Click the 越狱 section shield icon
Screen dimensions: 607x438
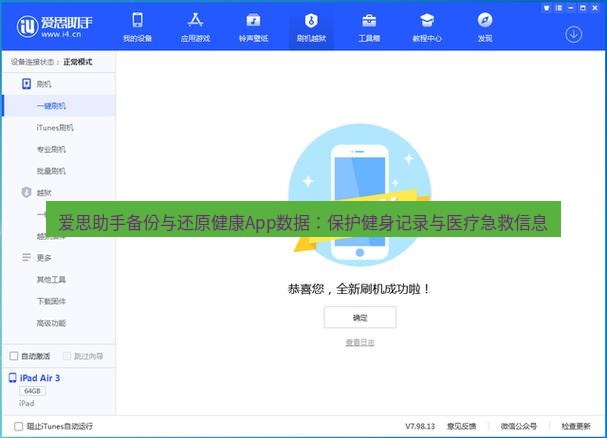point(26,192)
